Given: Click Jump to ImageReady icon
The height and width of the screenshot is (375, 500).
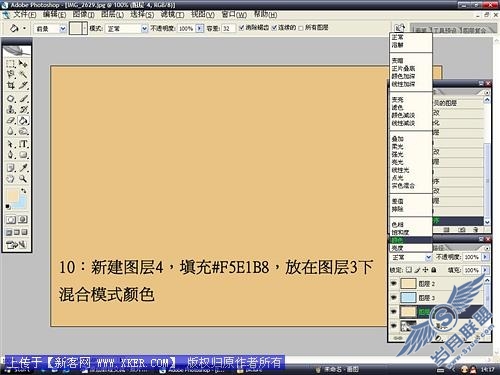Looking at the screenshot, I should tap(16, 245).
